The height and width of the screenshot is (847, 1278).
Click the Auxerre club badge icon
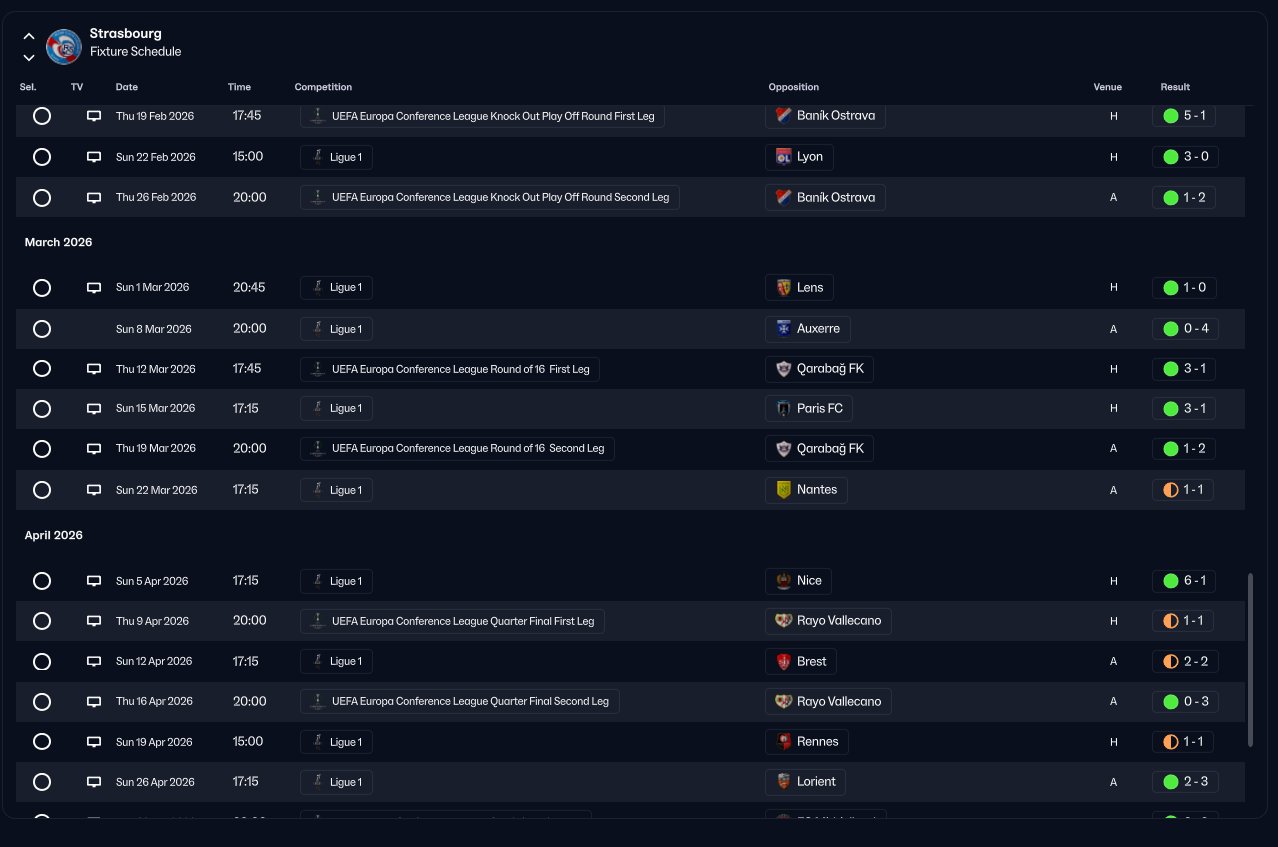tap(784, 329)
